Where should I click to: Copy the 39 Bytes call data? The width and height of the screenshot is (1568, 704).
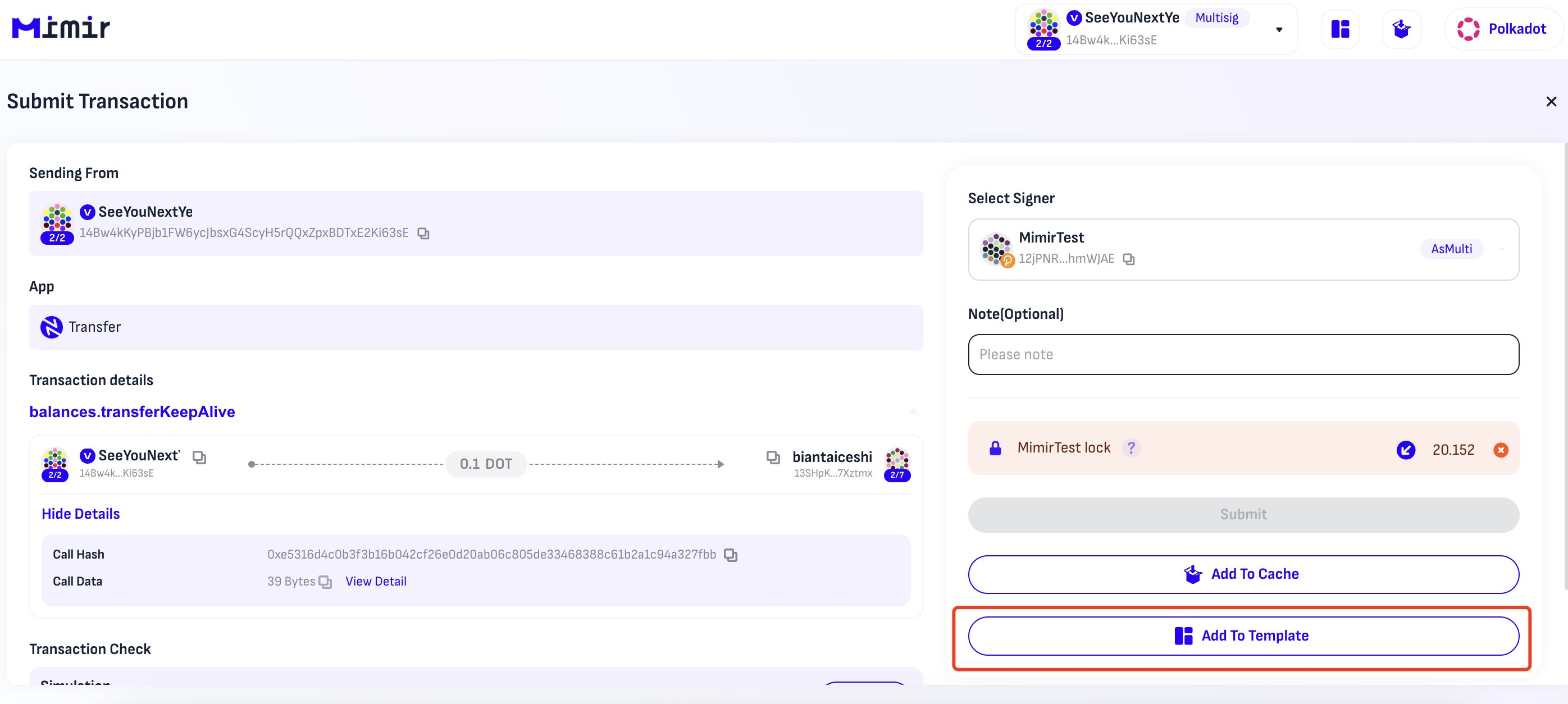pos(326,582)
